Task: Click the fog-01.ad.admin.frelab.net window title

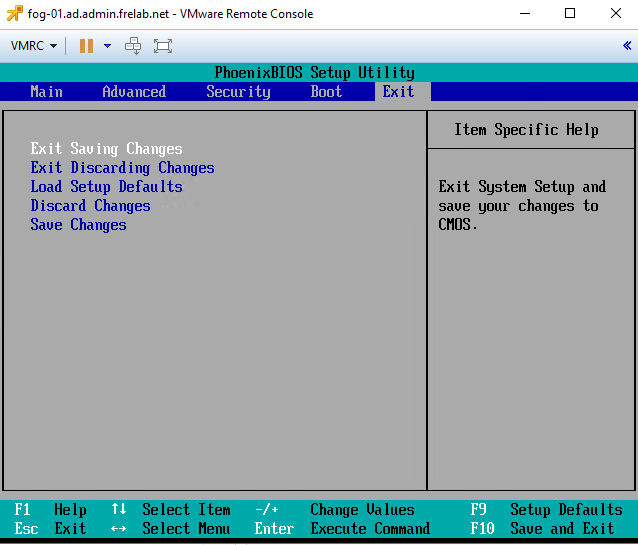Action: pos(170,14)
